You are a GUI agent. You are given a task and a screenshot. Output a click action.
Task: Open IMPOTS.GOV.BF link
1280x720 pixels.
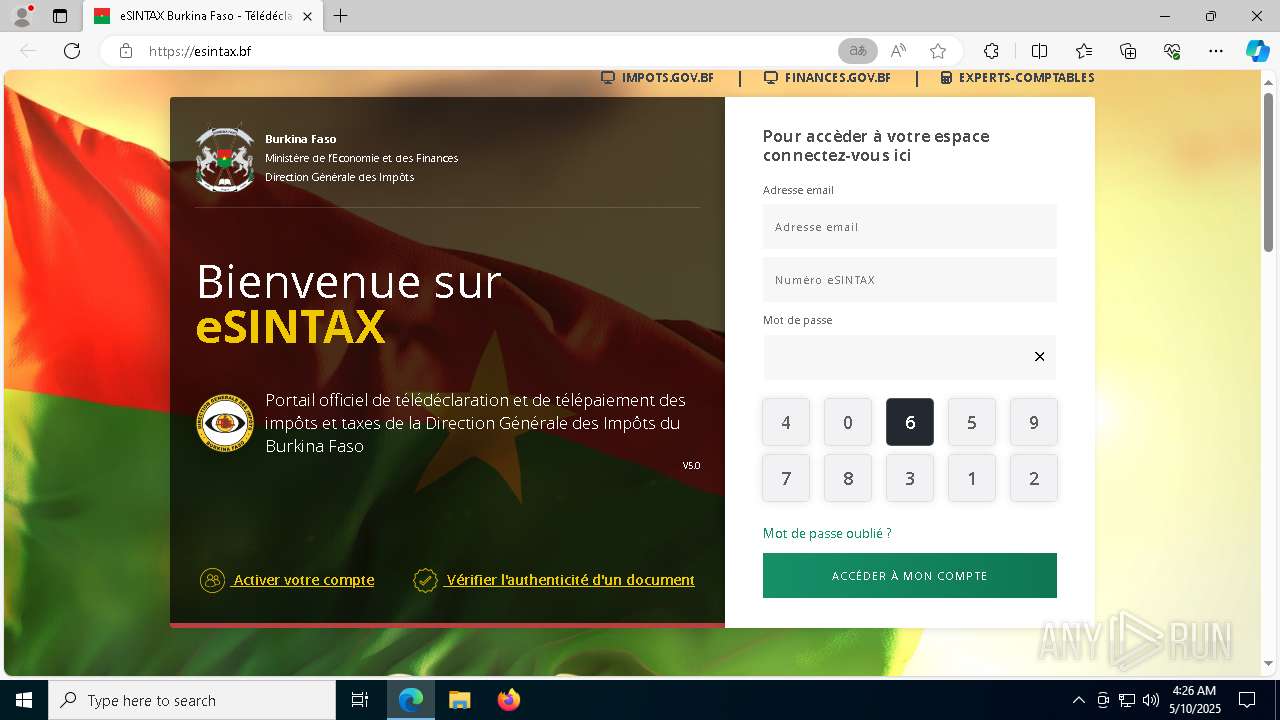(x=657, y=78)
